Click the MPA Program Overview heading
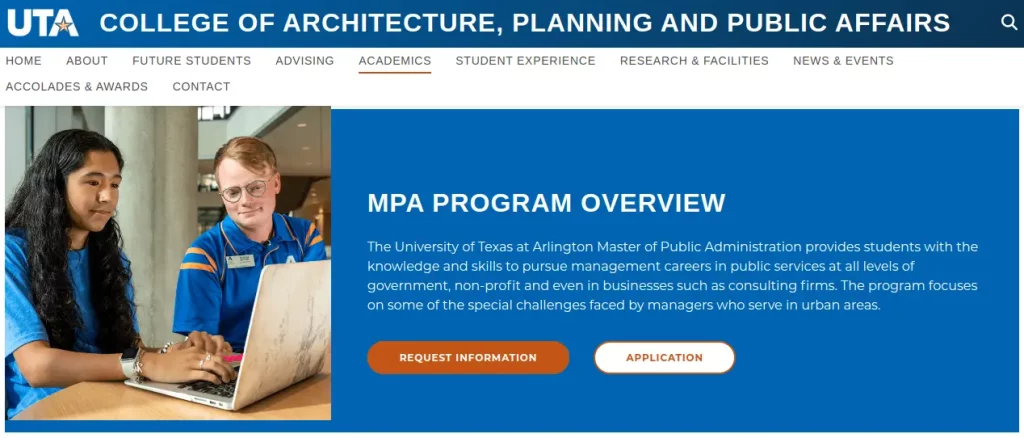Viewport: 1024px width, 438px height. coord(546,203)
